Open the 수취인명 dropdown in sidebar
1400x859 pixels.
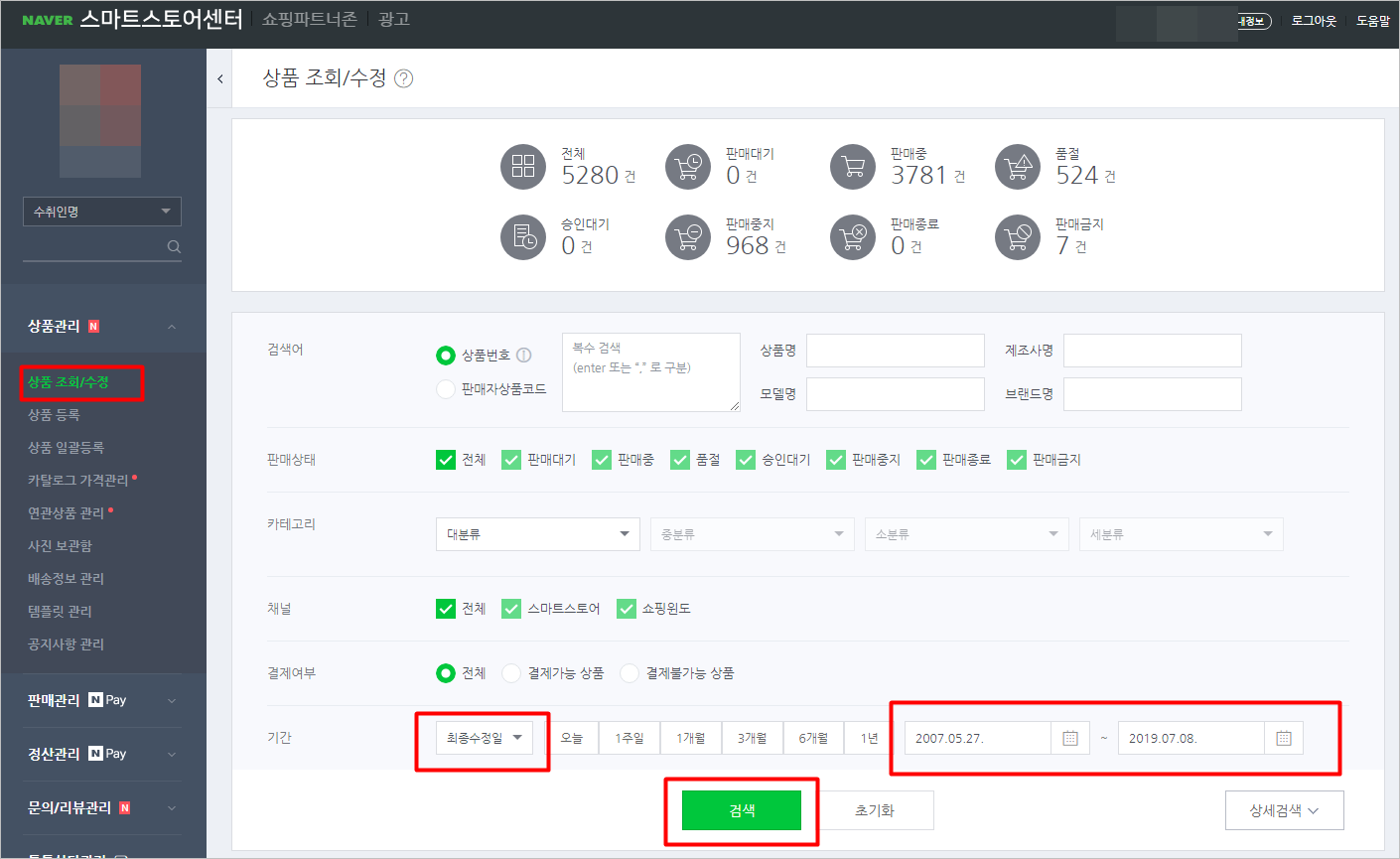coord(102,212)
